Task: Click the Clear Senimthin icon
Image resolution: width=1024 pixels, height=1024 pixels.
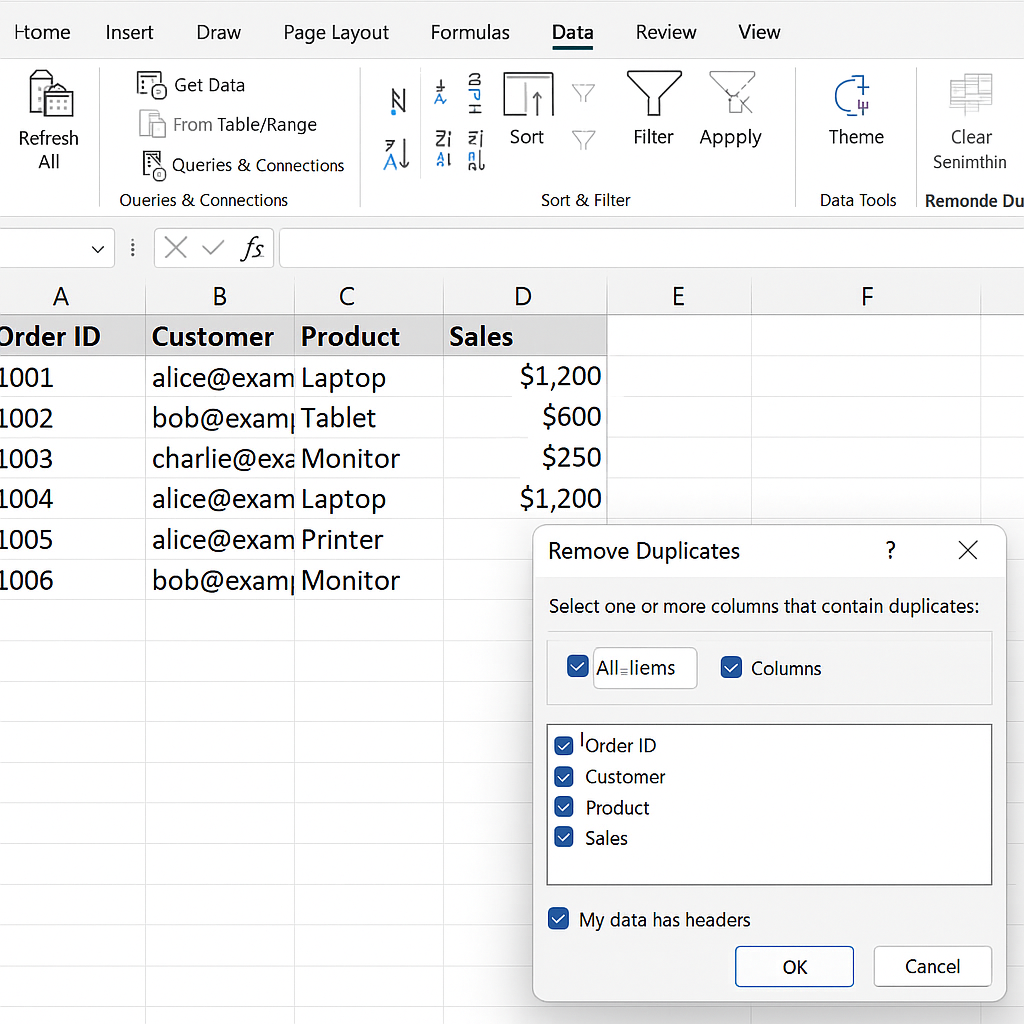Action: click(x=970, y=97)
